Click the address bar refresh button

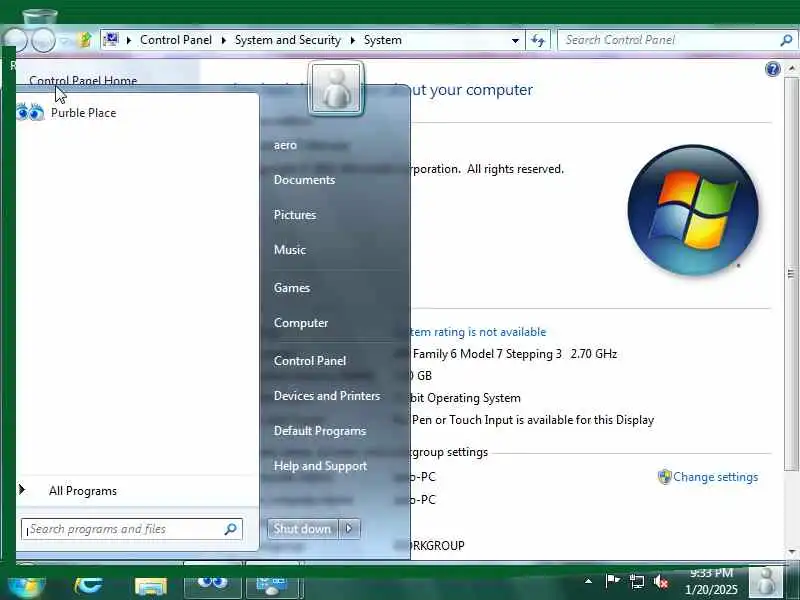point(538,40)
